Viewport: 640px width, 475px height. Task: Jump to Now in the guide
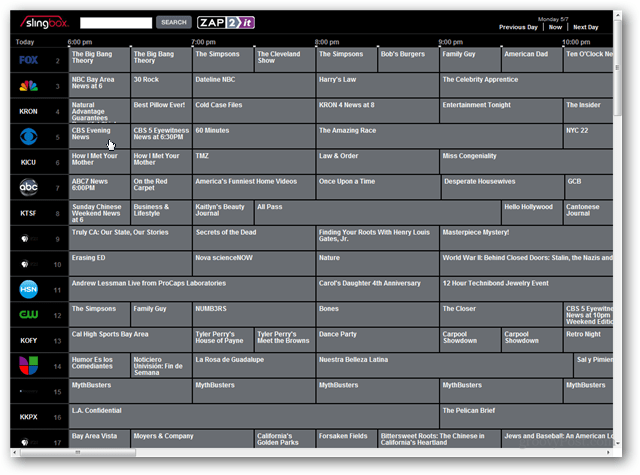555,27
